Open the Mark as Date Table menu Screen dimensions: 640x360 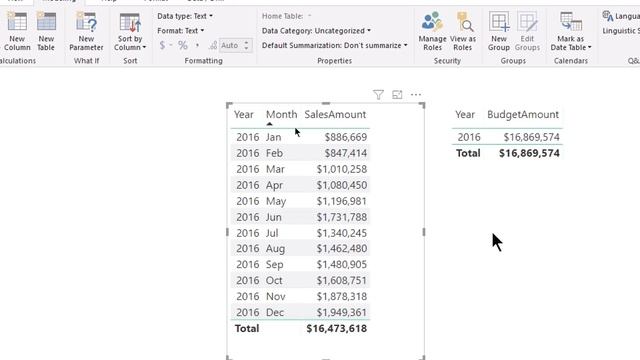point(571,31)
